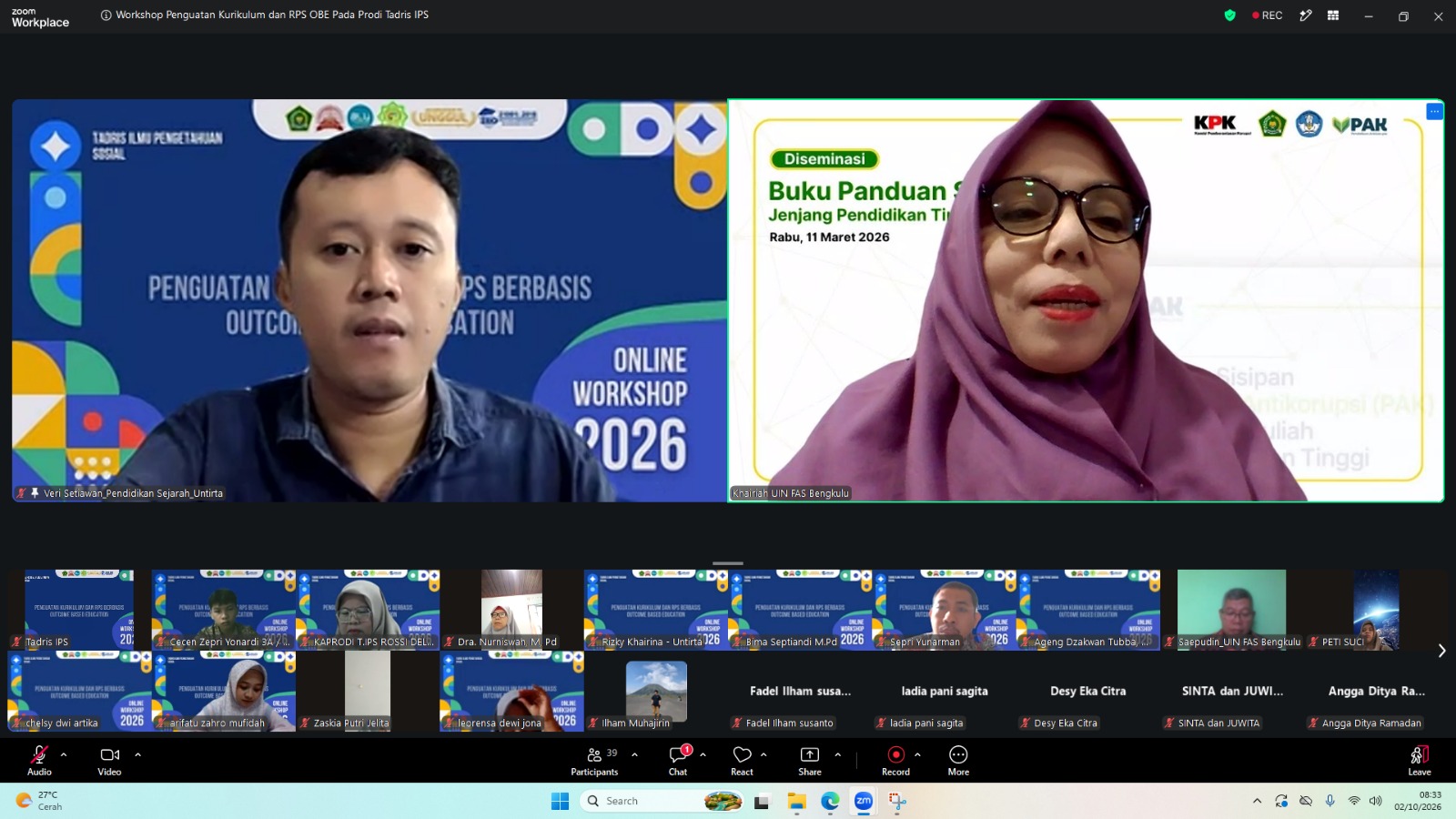
Task: Open the Wi-Fi network icon in system tray
Action: (1354, 801)
